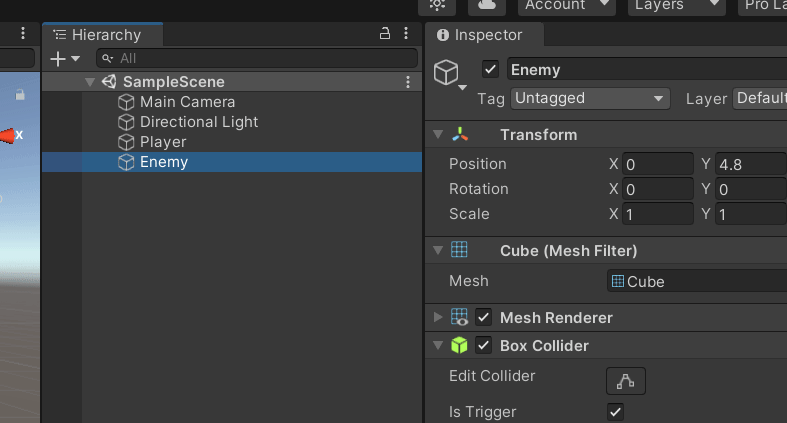This screenshot has width=787, height=423.
Task: Disable the Mesh Renderer component checkbox
Action: pos(484,318)
